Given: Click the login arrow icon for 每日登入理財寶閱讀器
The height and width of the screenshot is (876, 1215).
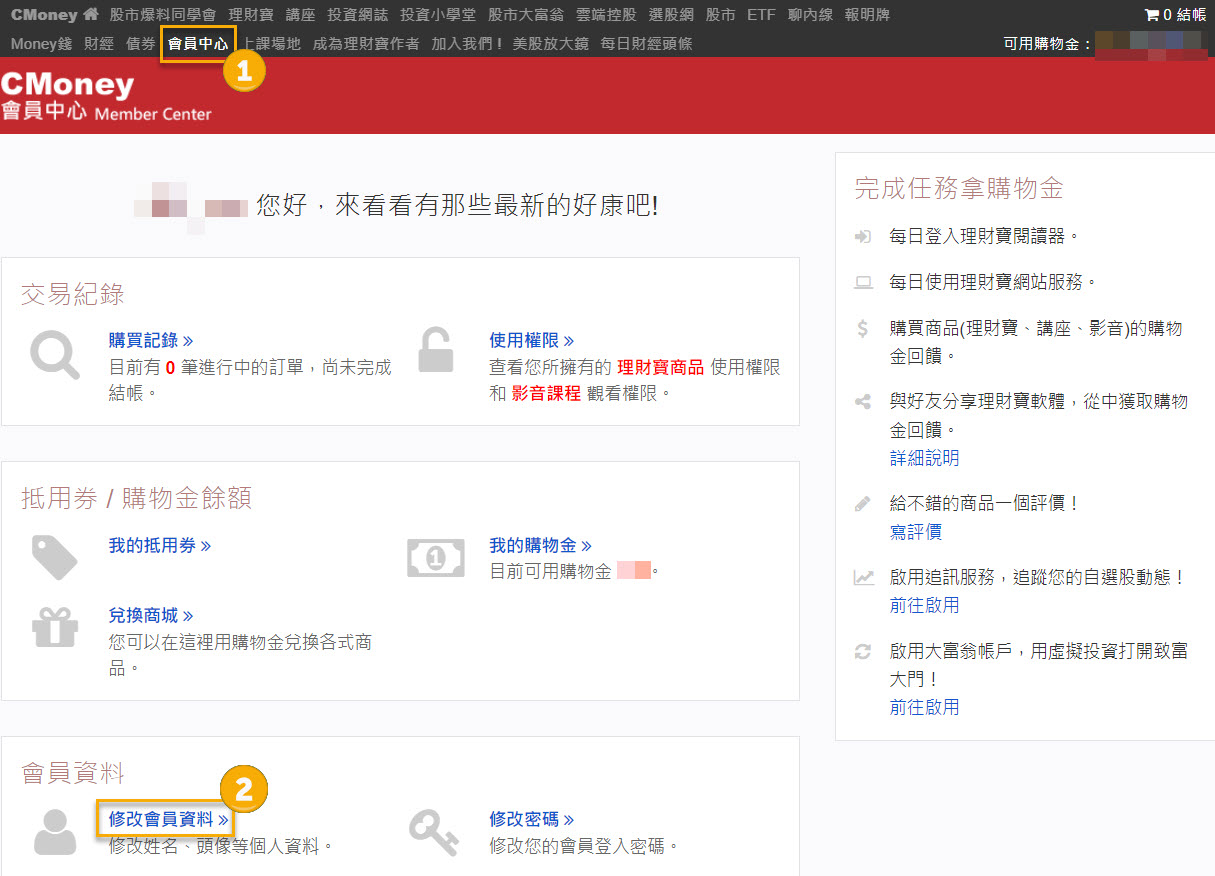Looking at the screenshot, I should 863,237.
